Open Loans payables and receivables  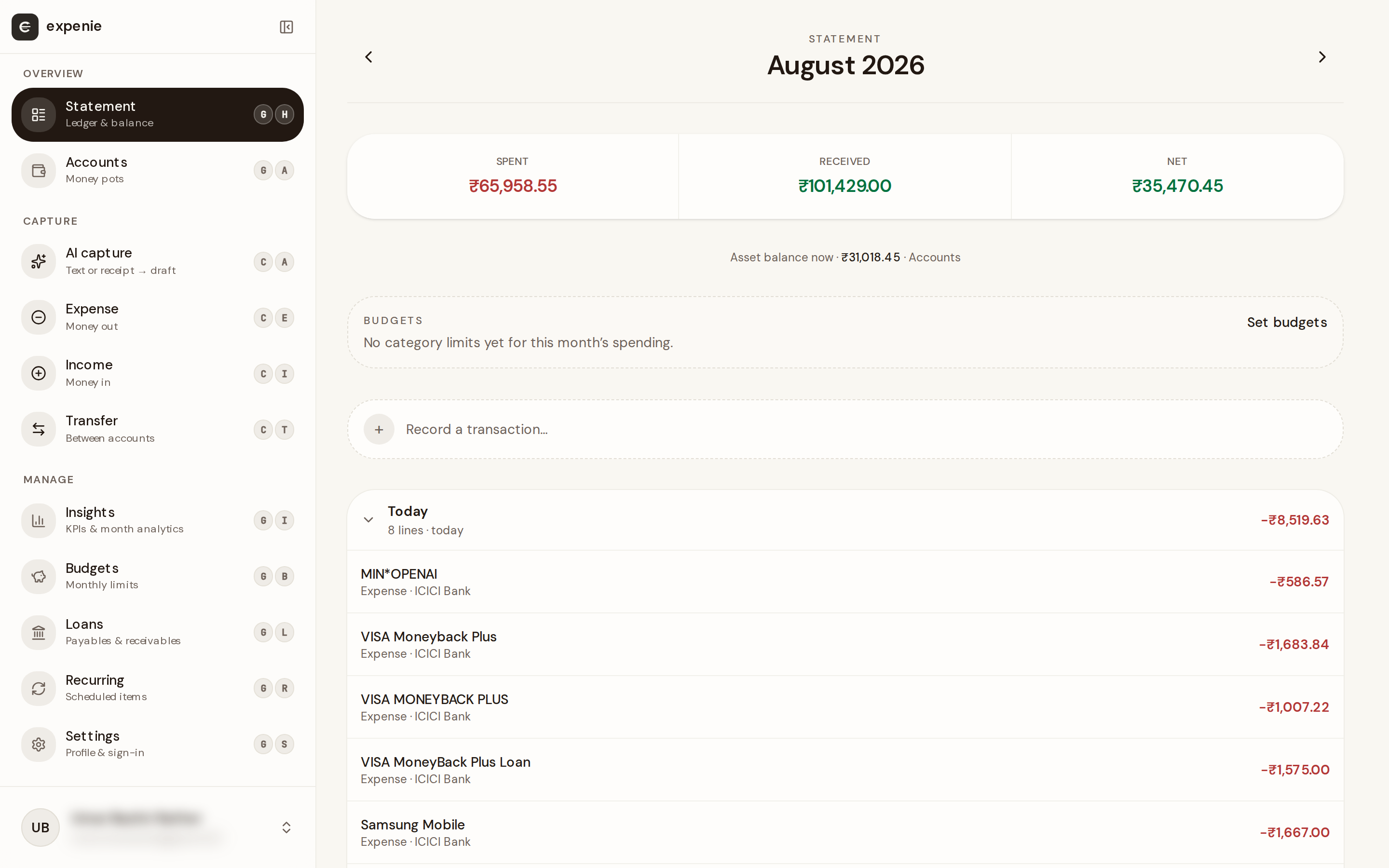(157, 633)
